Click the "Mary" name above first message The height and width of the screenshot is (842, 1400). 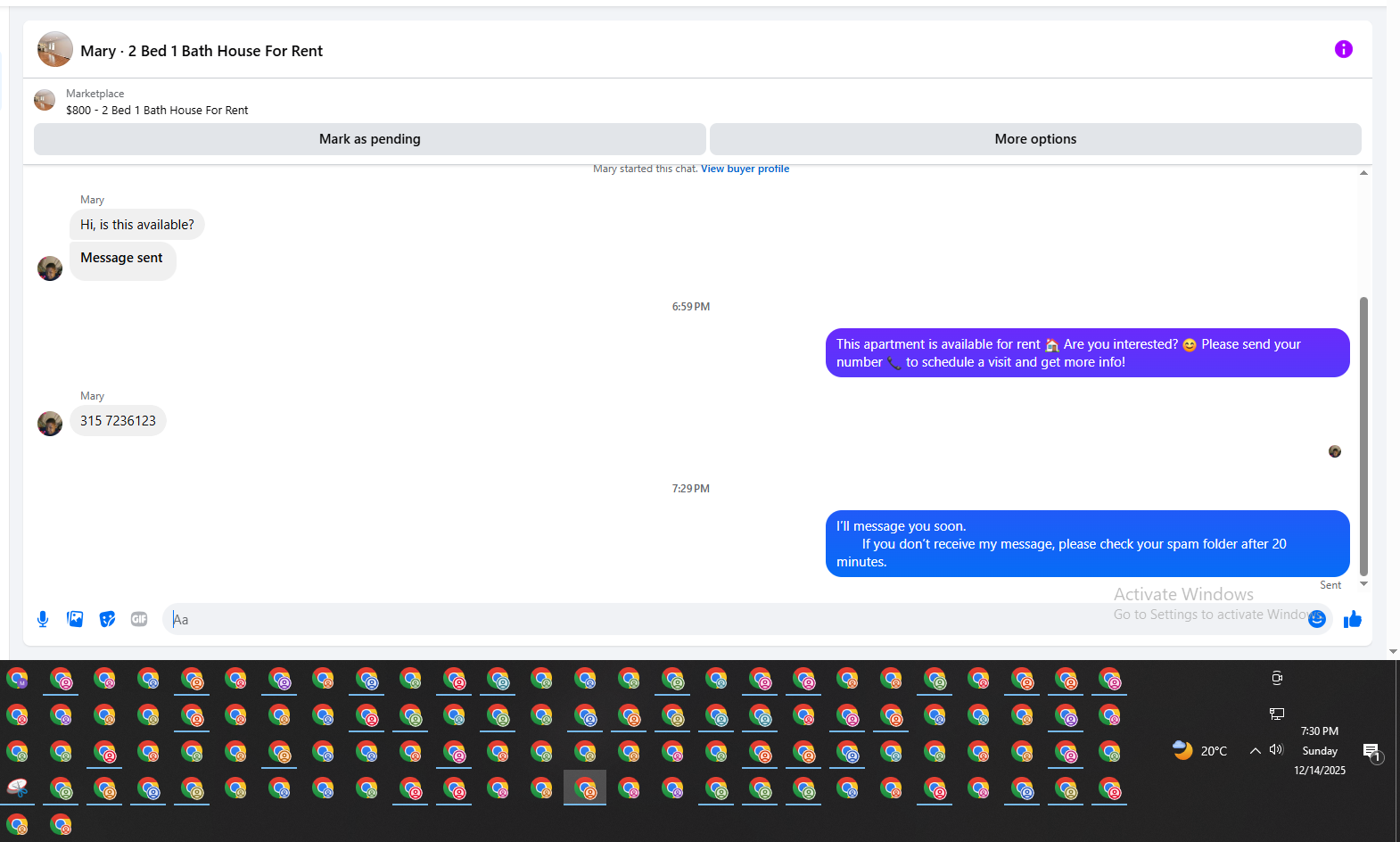tap(92, 200)
